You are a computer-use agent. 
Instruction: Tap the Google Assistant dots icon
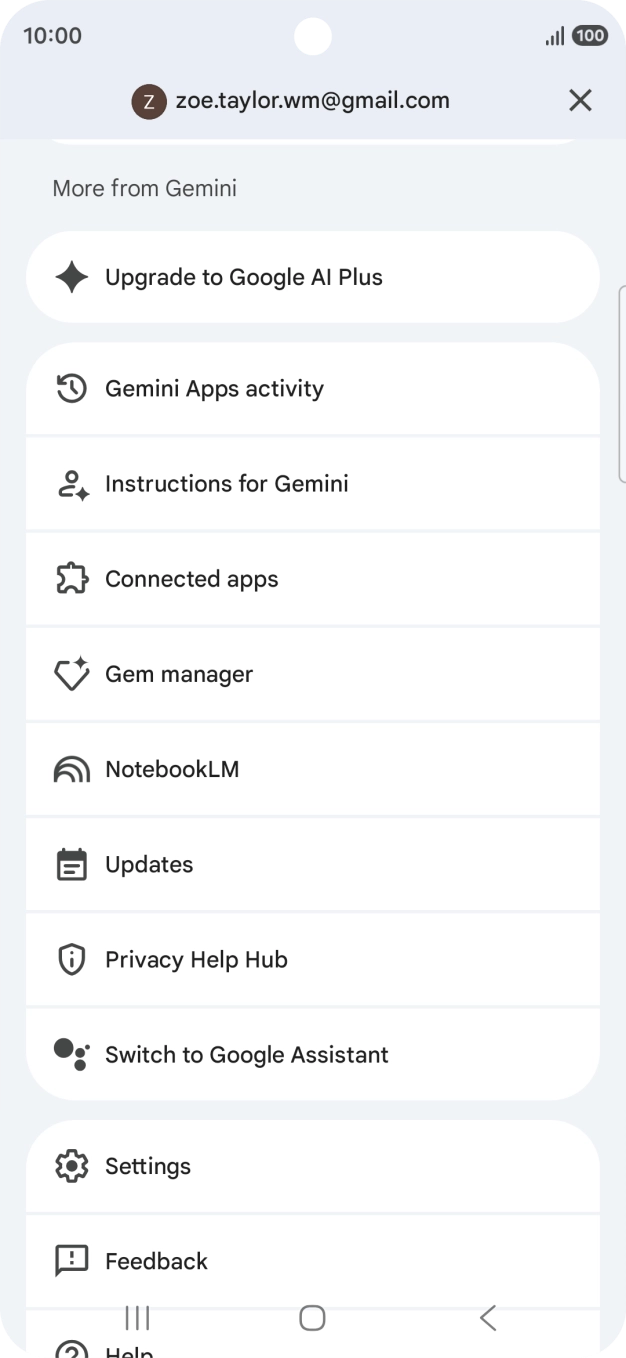(72, 1054)
